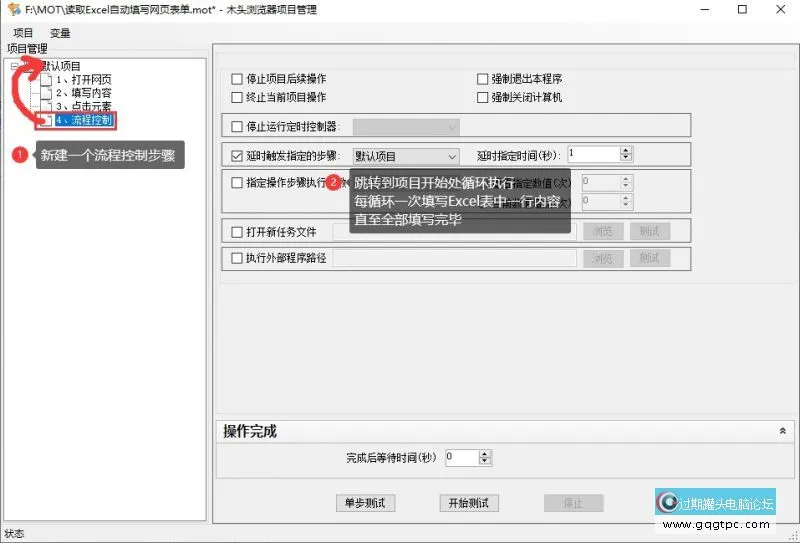Open the 变量 menu
This screenshot has width=800, height=543.
tap(60, 33)
